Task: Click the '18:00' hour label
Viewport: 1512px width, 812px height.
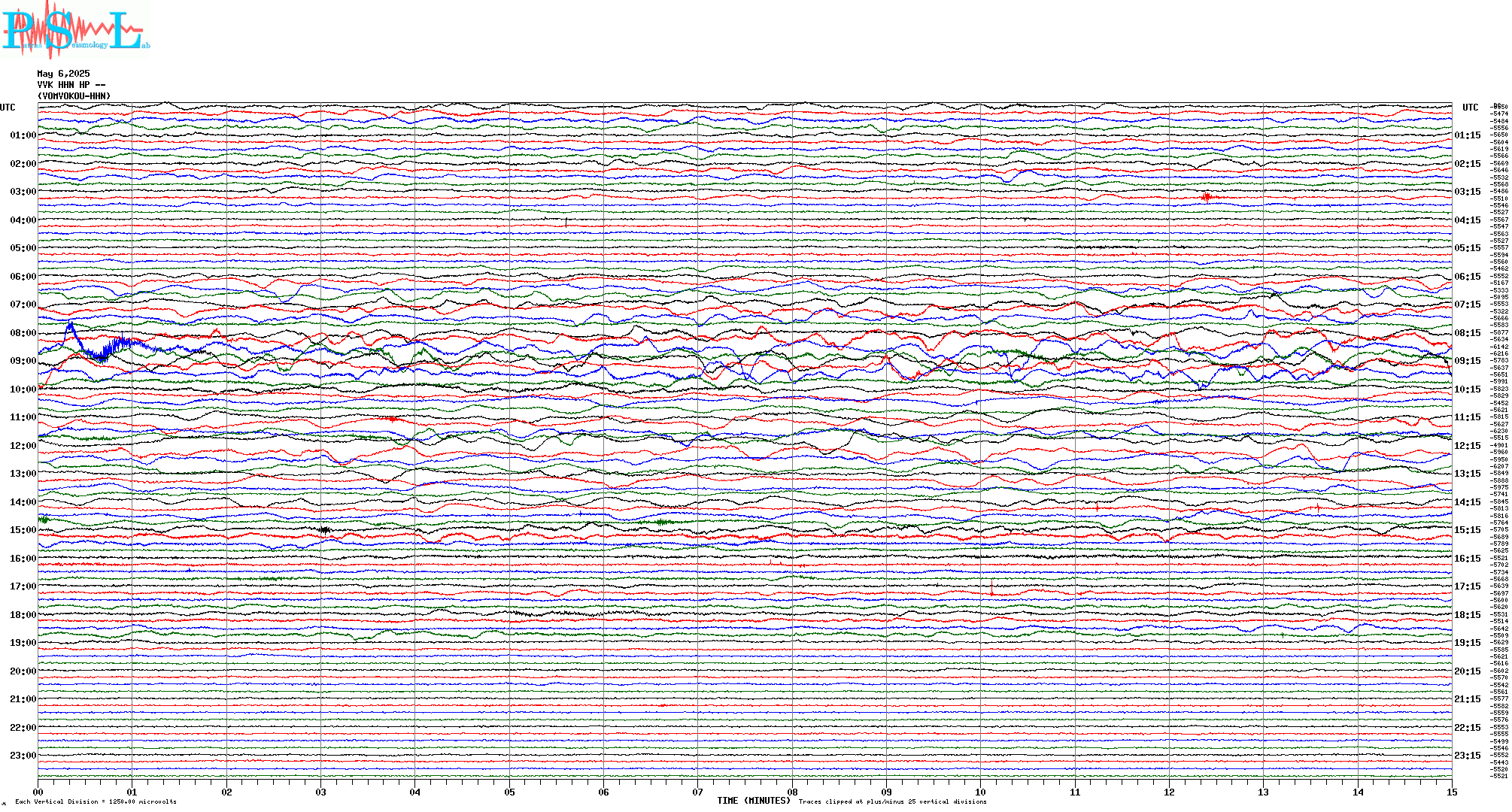Action: click(23, 615)
